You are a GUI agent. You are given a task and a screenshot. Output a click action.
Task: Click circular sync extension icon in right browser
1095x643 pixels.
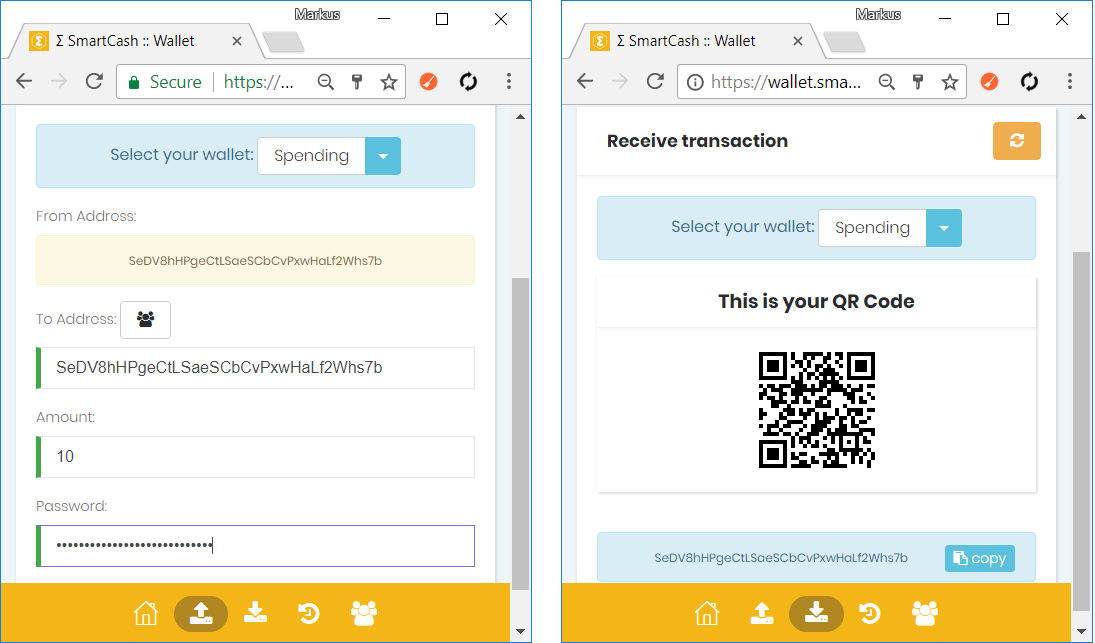coord(1029,82)
